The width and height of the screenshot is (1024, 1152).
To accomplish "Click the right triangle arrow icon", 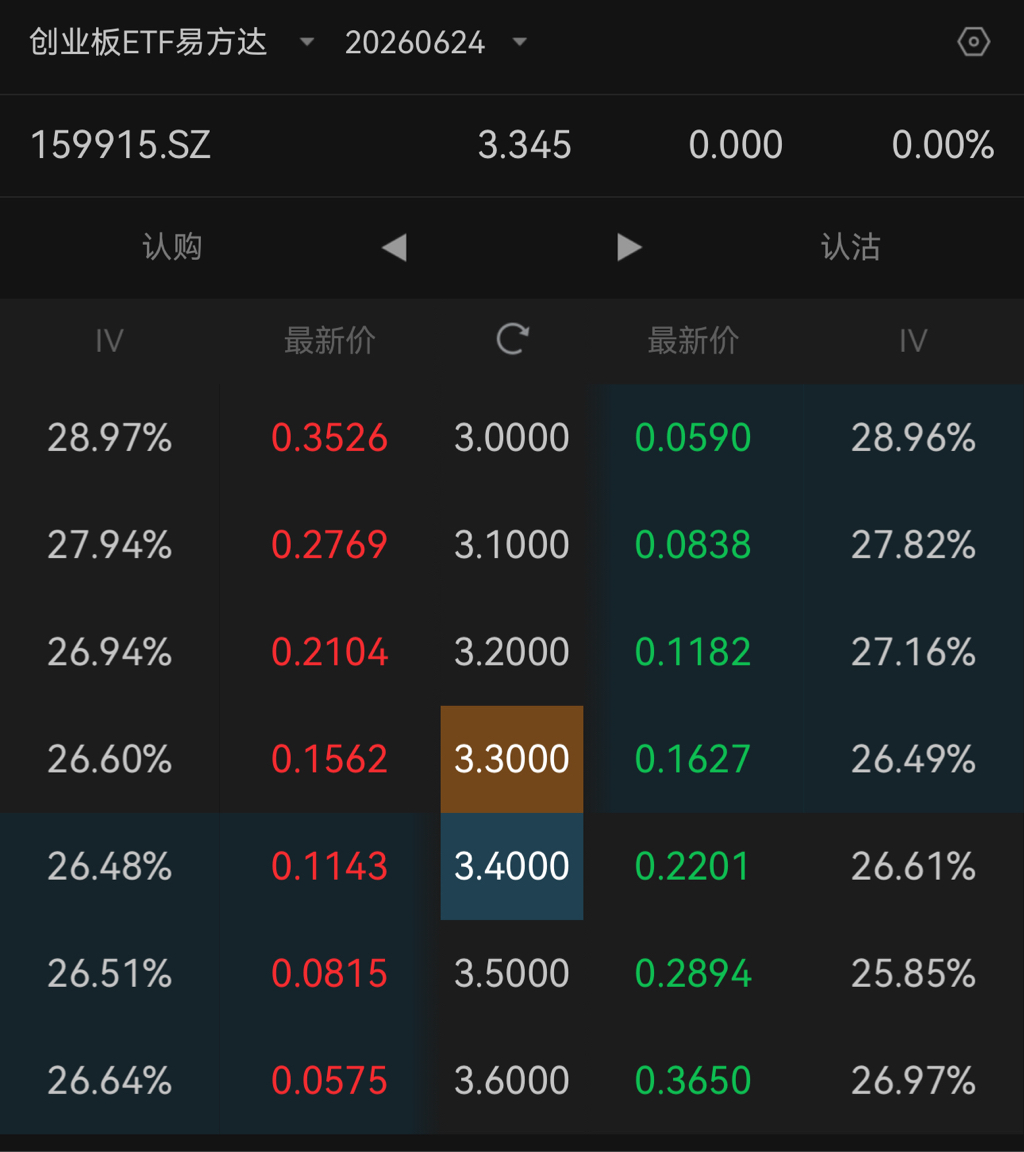I will [x=629, y=247].
